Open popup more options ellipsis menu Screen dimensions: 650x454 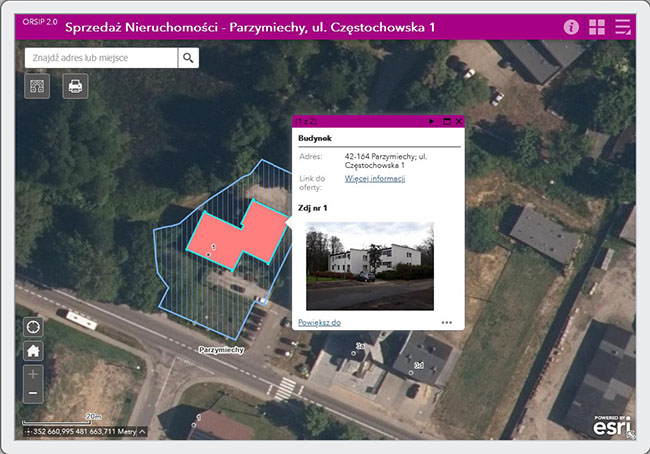coord(446,323)
